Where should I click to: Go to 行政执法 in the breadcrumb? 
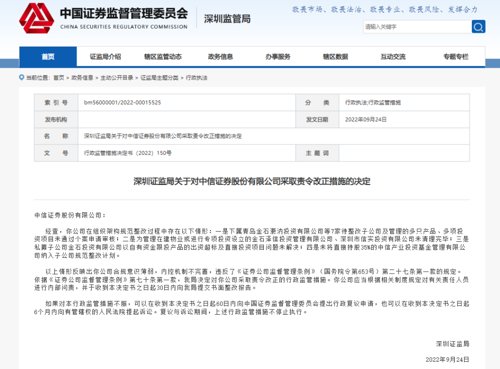pos(196,78)
